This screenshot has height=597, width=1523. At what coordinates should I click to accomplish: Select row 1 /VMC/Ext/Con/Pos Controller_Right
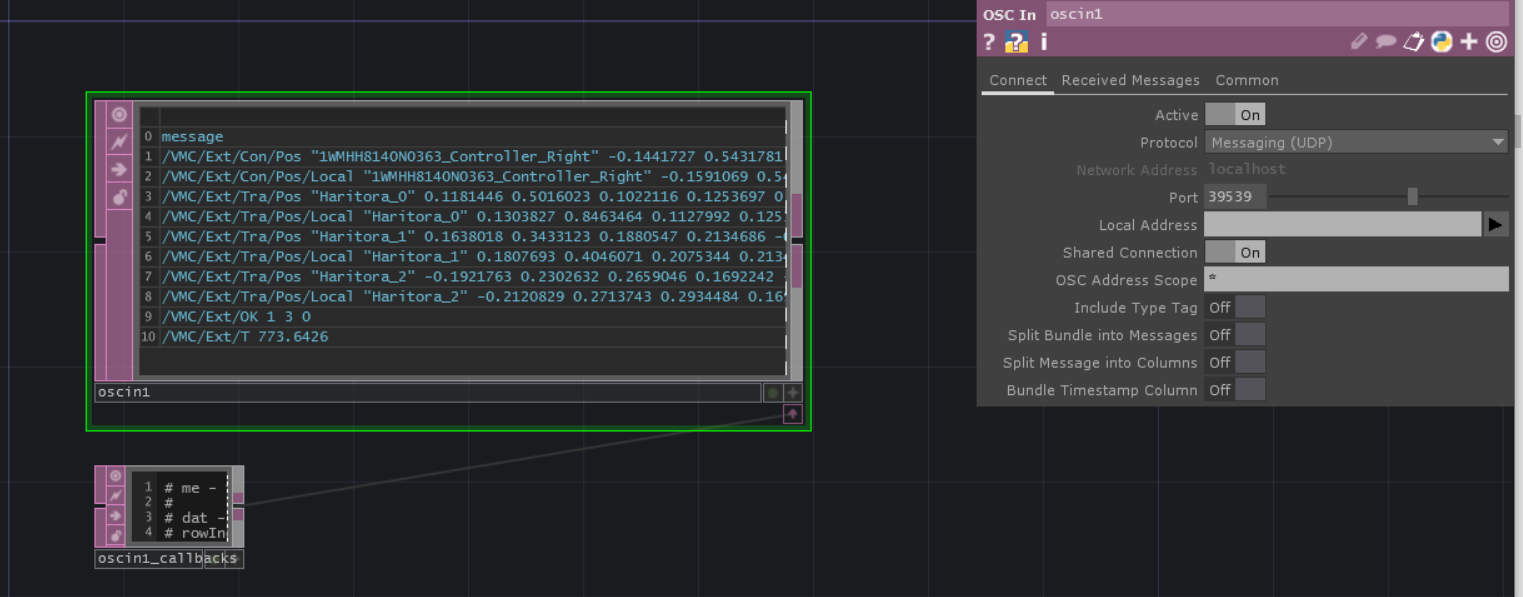click(473, 157)
